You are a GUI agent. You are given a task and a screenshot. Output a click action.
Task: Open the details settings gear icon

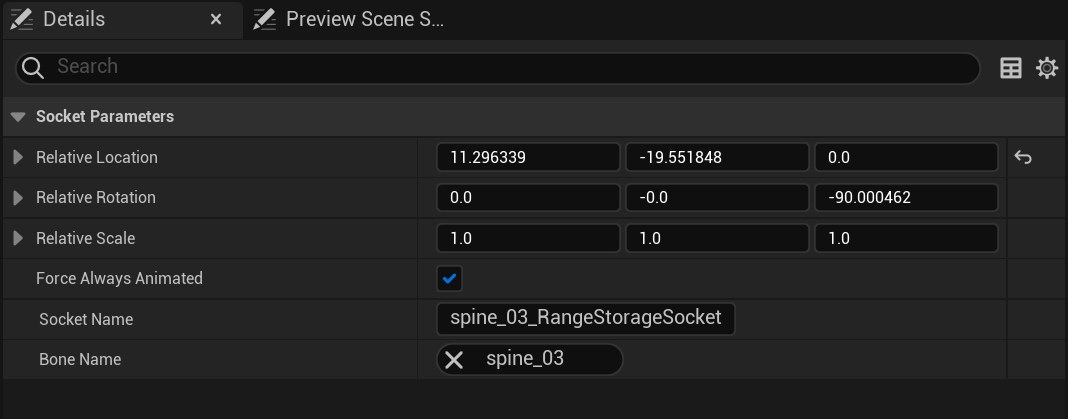(1047, 68)
